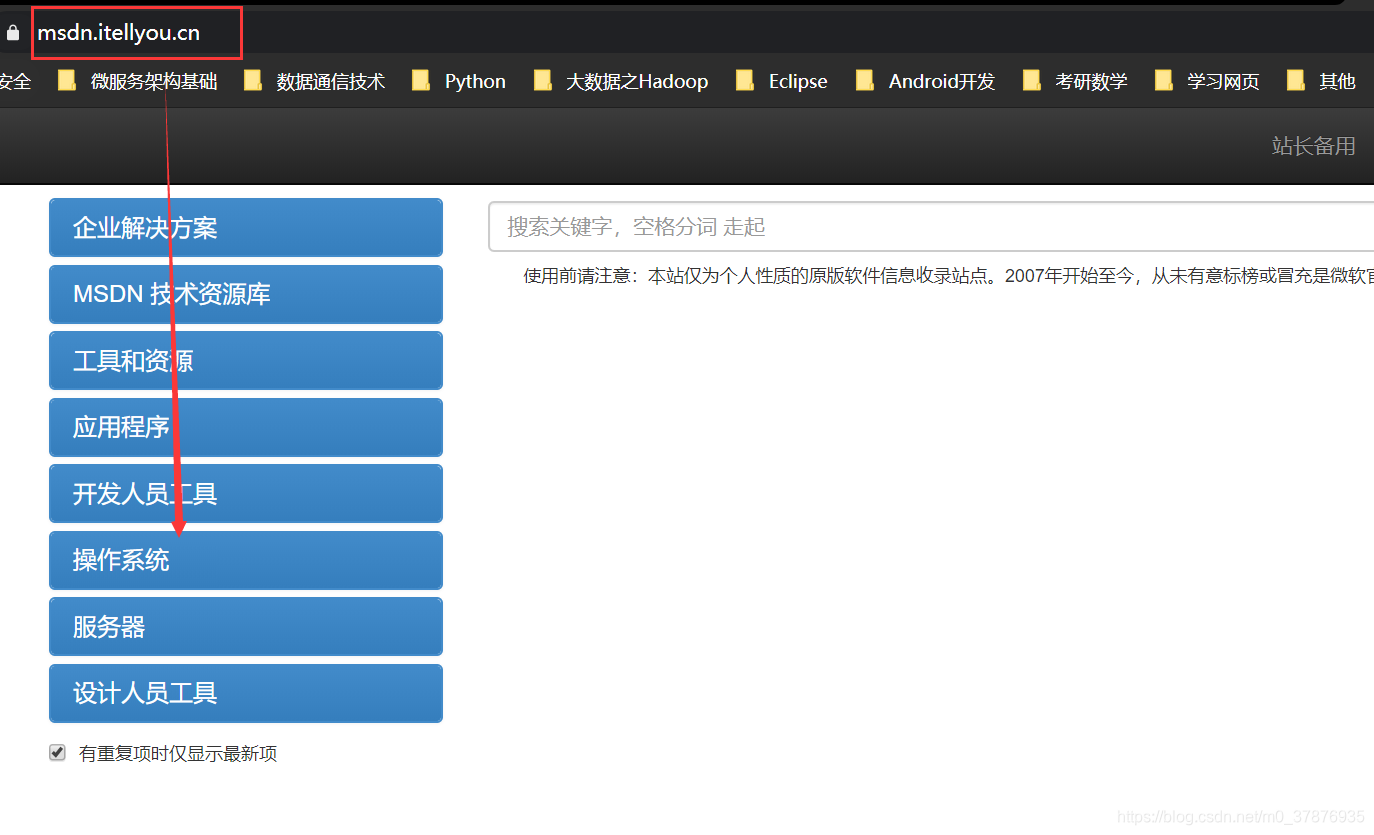Expand the 设计人员工具 category

246,693
